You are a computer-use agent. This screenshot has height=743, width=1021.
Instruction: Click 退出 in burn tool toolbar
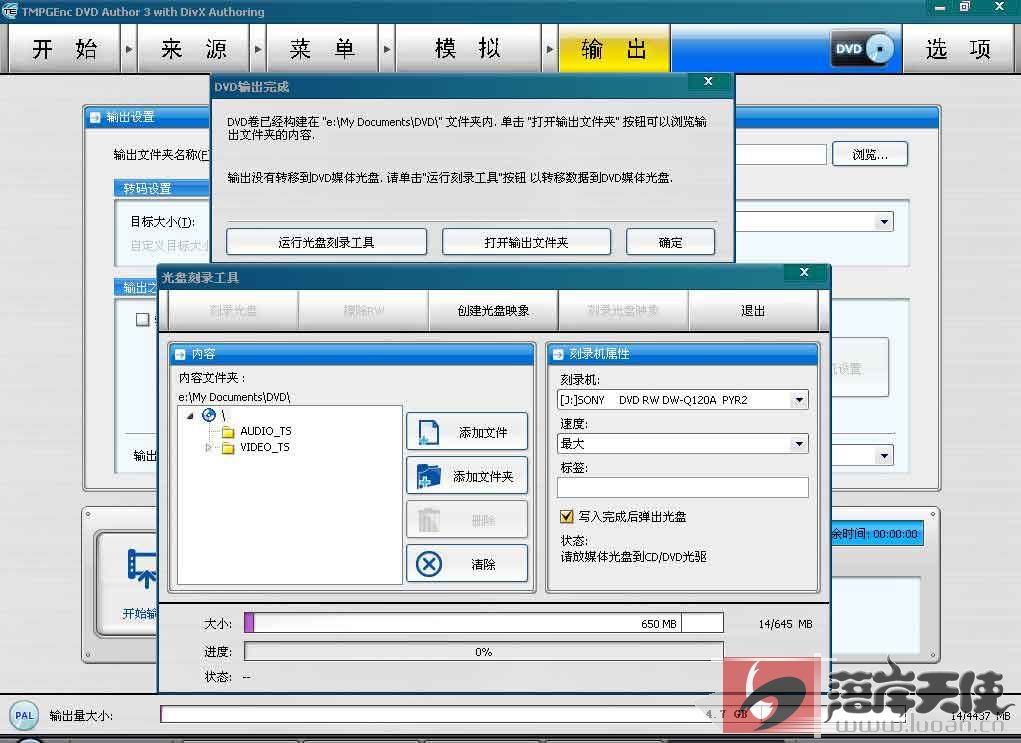(753, 311)
